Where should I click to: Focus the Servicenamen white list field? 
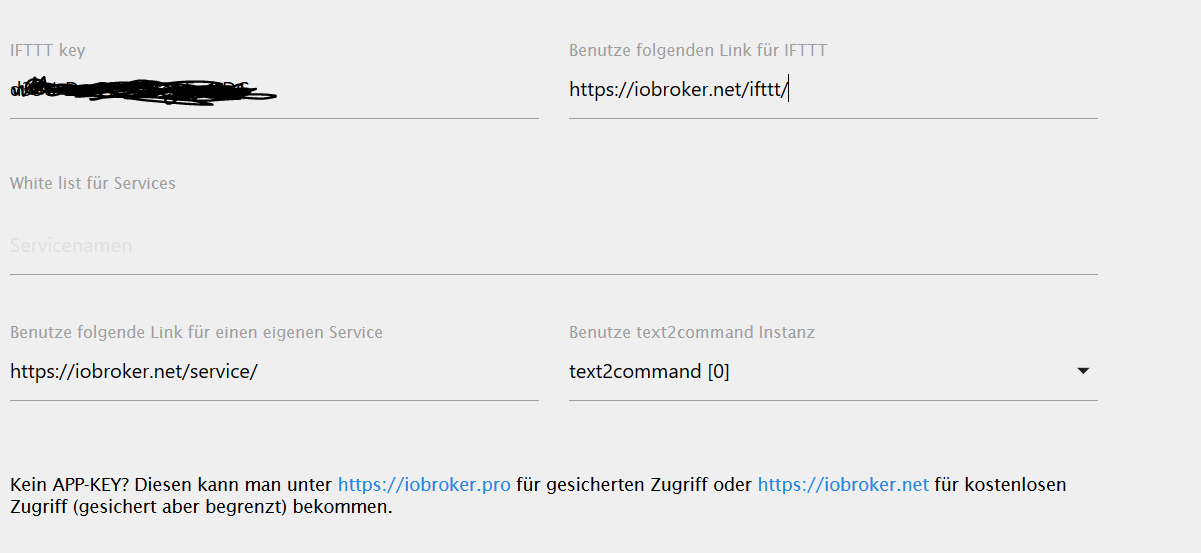tap(554, 246)
